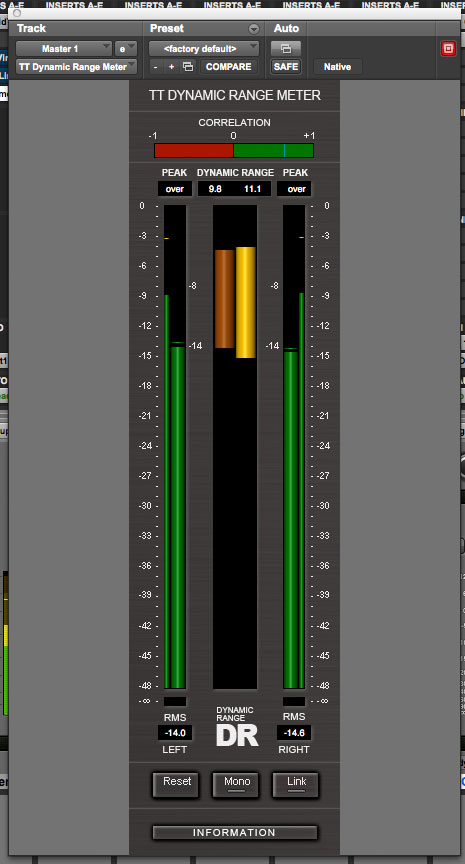Image resolution: width=465 pixels, height=864 pixels.
Task: Click the right PEAK 'over' indicator
Action: (x=296, y=189)
